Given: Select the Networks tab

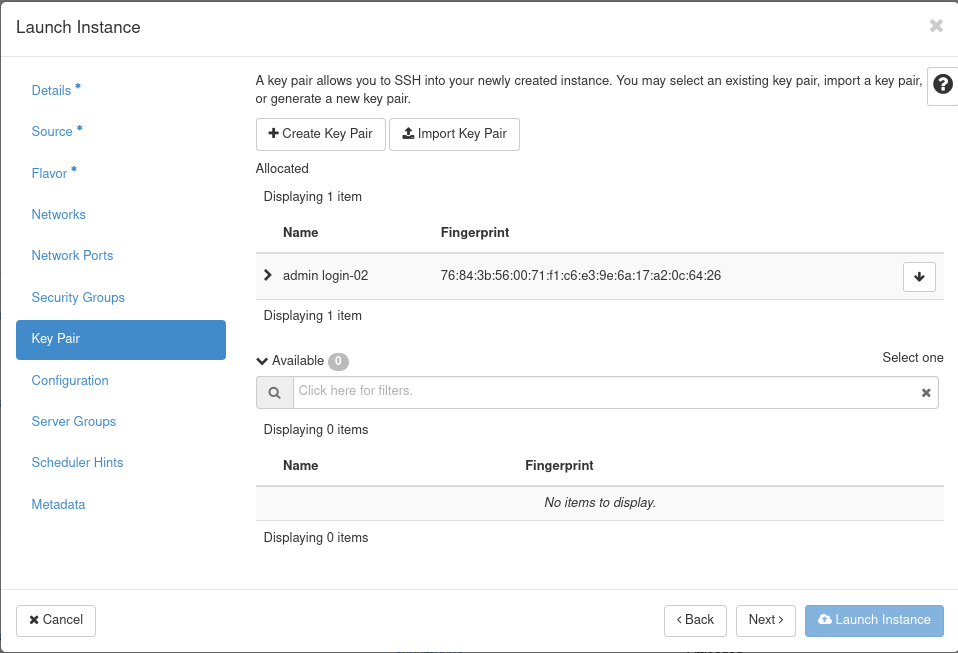Looking at the screenshot, I should pyautogui.click(x=58, y=215).
